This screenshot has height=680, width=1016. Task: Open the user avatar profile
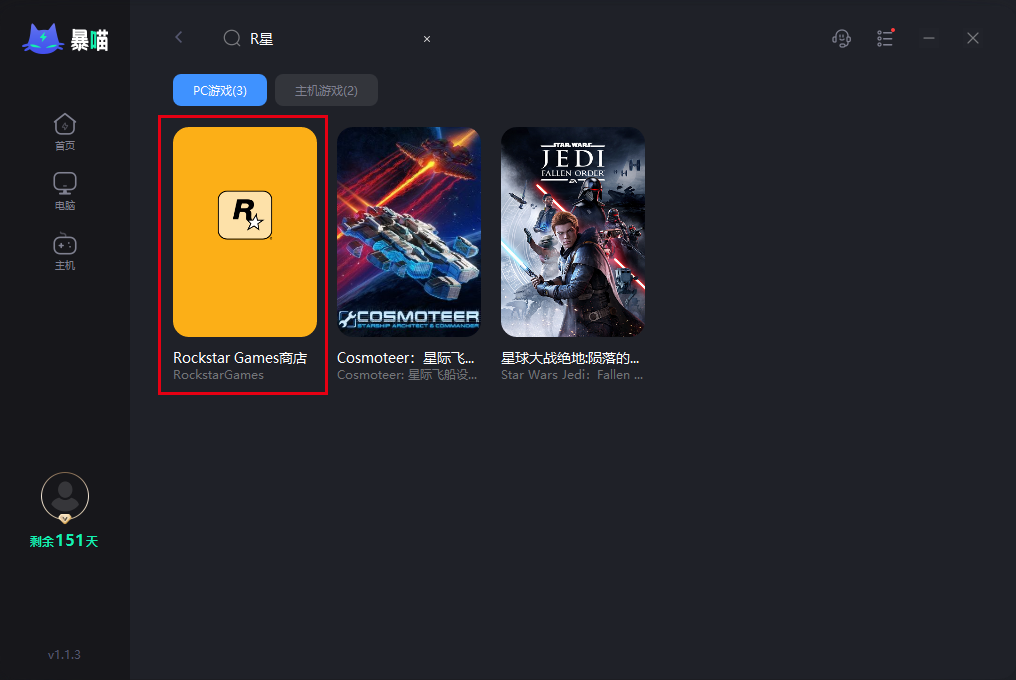65,497
